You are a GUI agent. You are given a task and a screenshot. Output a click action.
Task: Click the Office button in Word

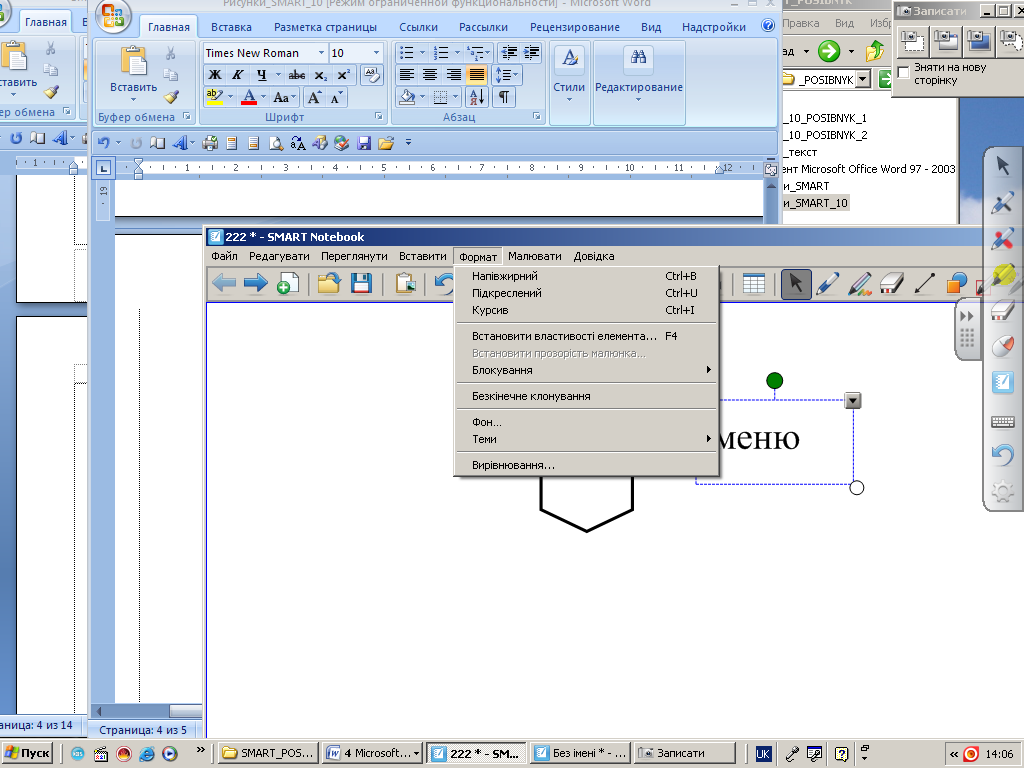pyautogui.click(x=112, y=16)
